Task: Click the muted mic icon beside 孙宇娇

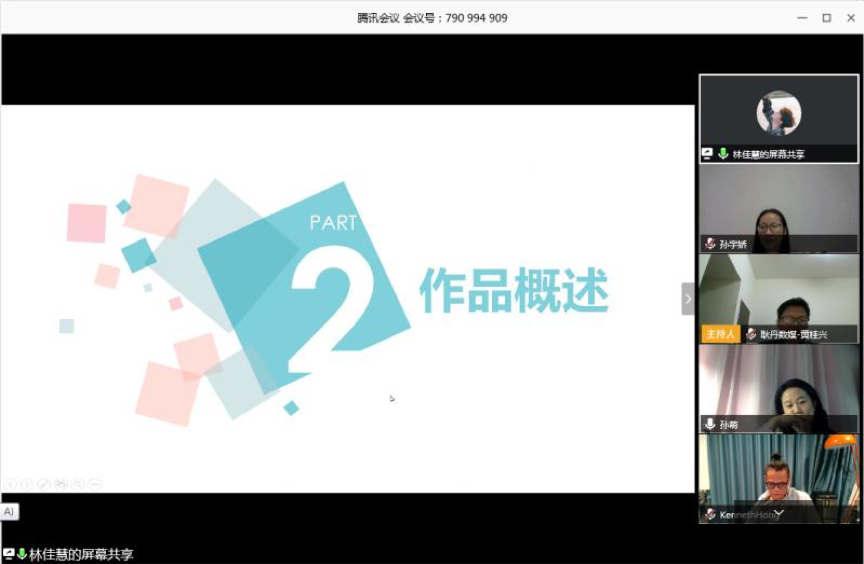Action: coord(710,244)
